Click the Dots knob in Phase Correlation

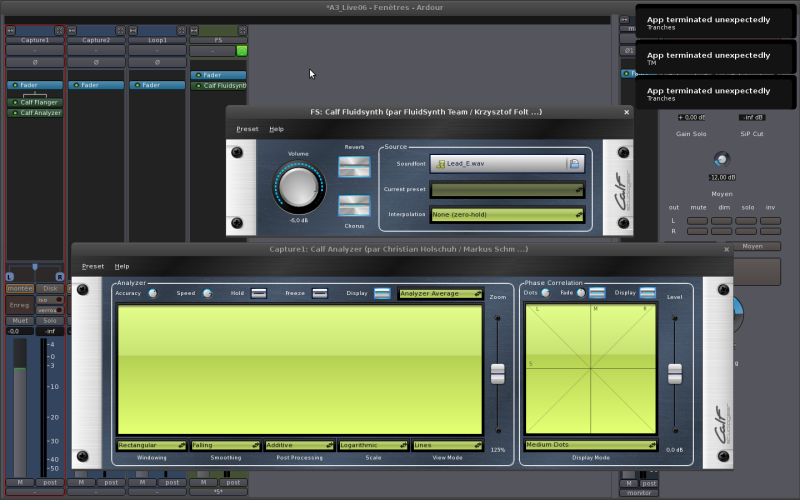545,293
